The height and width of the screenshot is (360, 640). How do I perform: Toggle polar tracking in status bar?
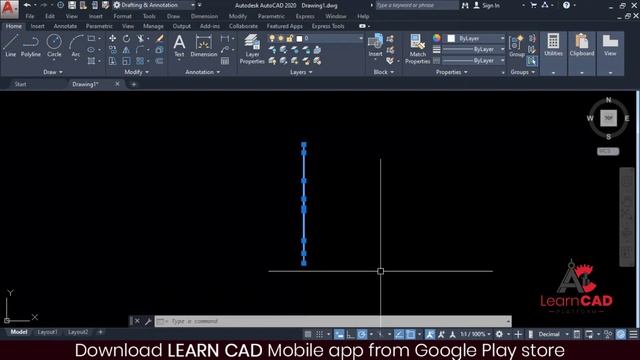coord(362,334)
